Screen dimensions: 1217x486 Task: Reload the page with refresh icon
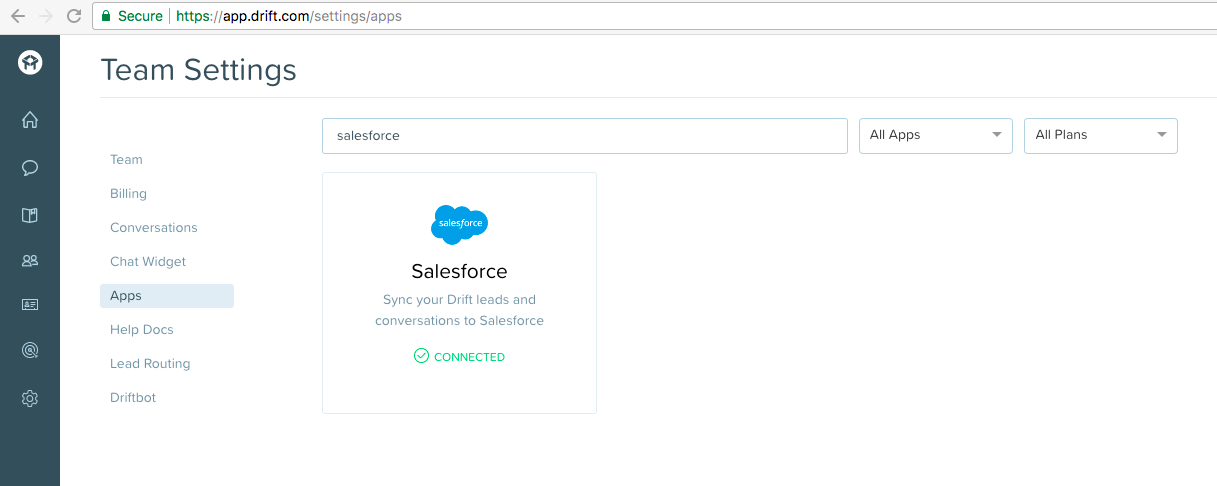pyautogui.click(x=73, y=16)
